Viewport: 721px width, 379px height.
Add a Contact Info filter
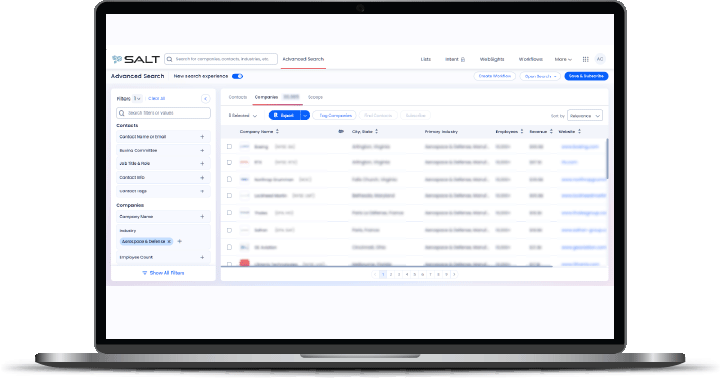pos(202,178)
